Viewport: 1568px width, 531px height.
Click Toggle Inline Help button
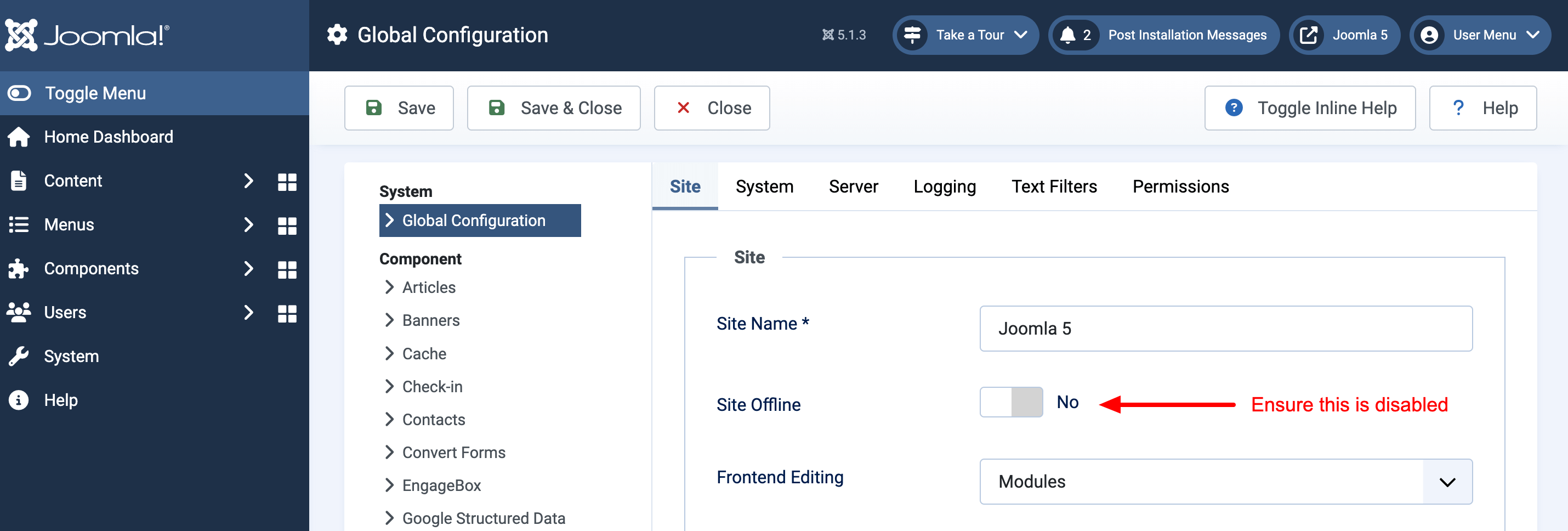coord(1310,108)
